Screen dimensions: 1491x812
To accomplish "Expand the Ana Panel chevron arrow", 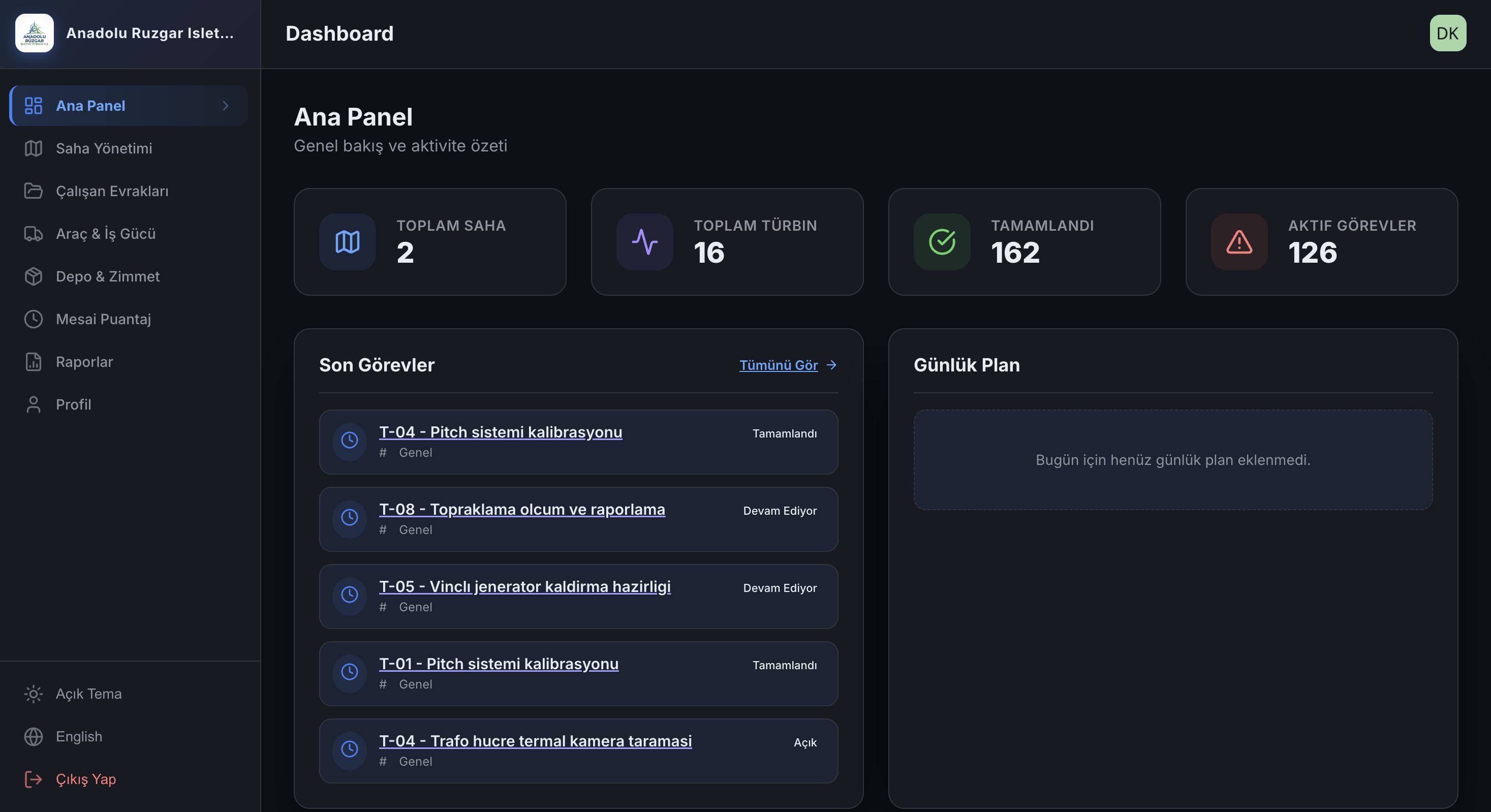I will pyautogui.click(x=225, y=105).
